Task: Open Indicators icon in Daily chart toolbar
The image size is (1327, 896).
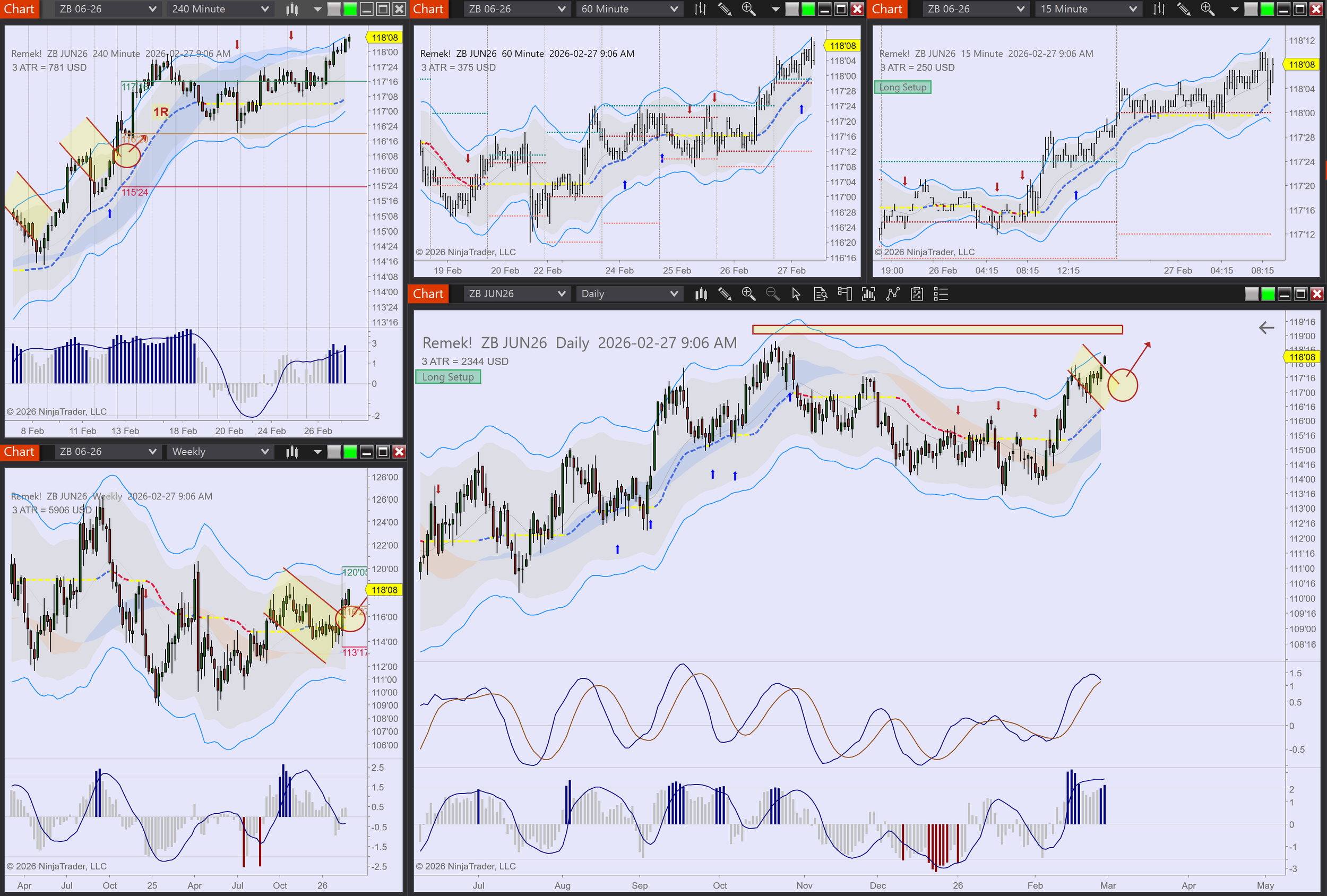Action: click(892, 294)
